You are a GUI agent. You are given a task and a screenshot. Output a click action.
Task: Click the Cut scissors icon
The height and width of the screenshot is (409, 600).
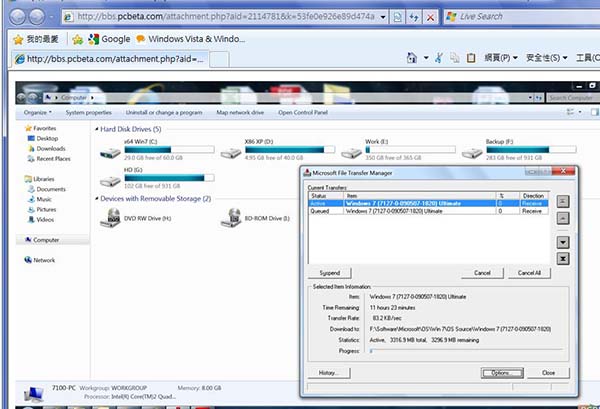click(x=439, y=58)
